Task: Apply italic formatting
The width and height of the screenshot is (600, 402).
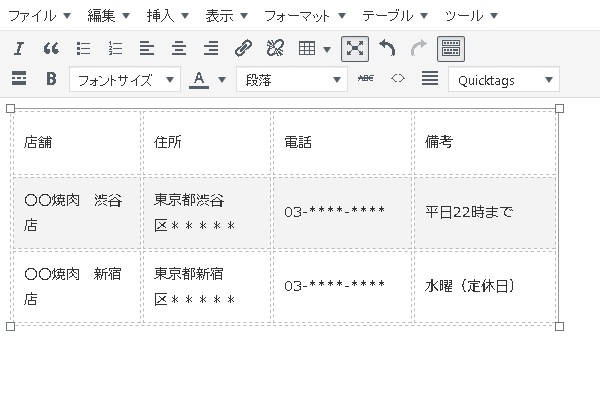Action: coord(19,48)
